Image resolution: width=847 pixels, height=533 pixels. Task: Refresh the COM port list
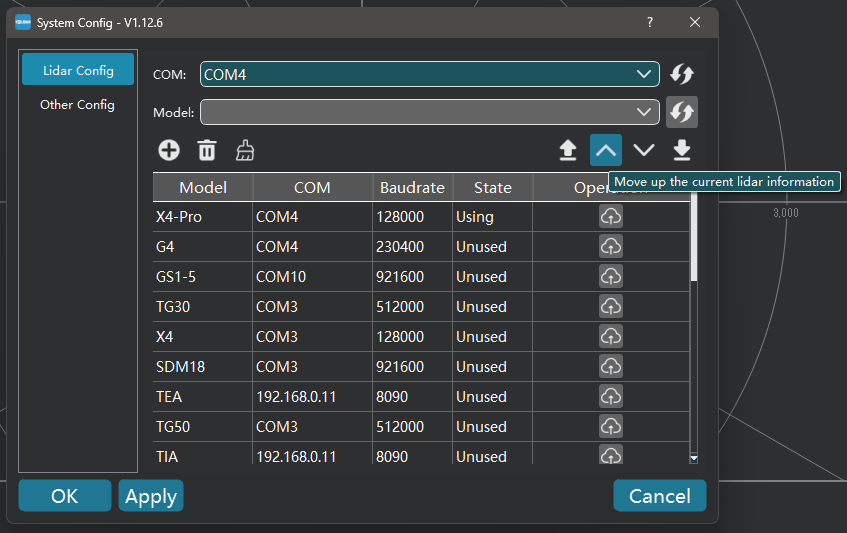[x=682, y=74]
